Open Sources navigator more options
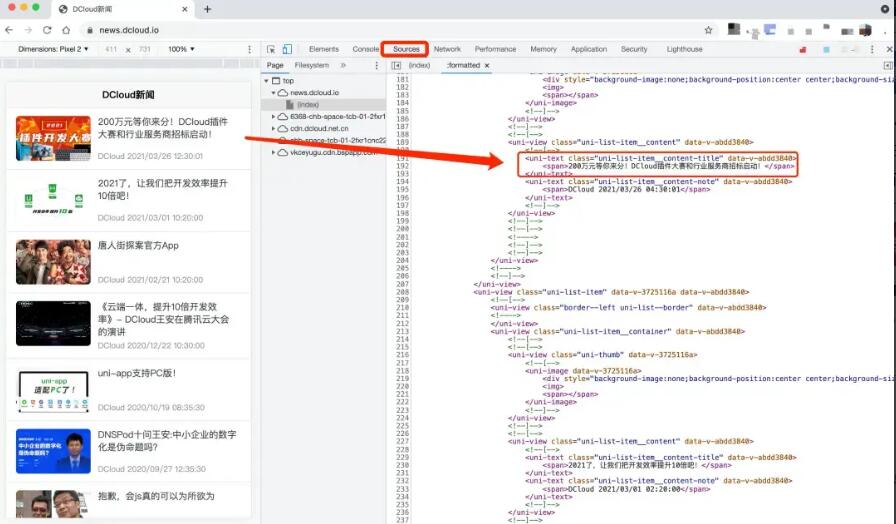 376,65
